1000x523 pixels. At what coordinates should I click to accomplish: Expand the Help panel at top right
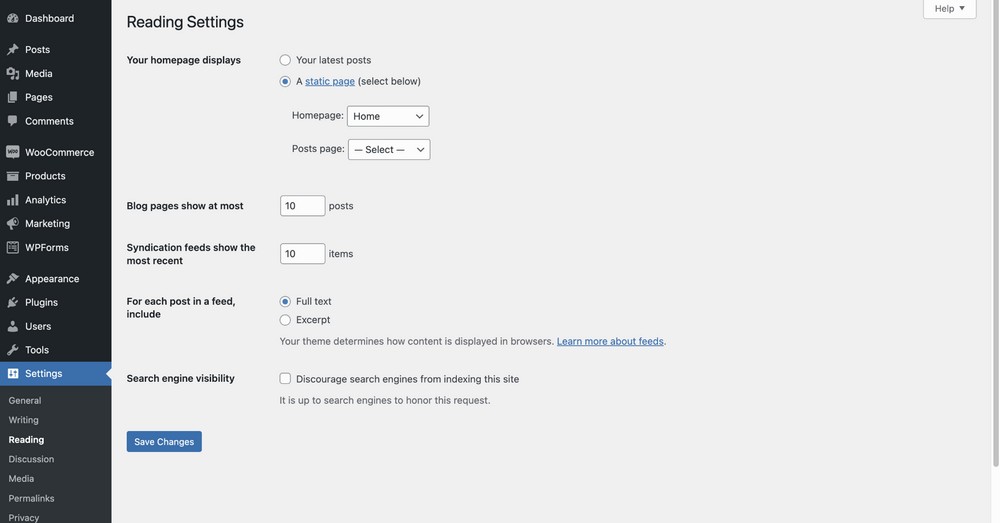(949, 9)
